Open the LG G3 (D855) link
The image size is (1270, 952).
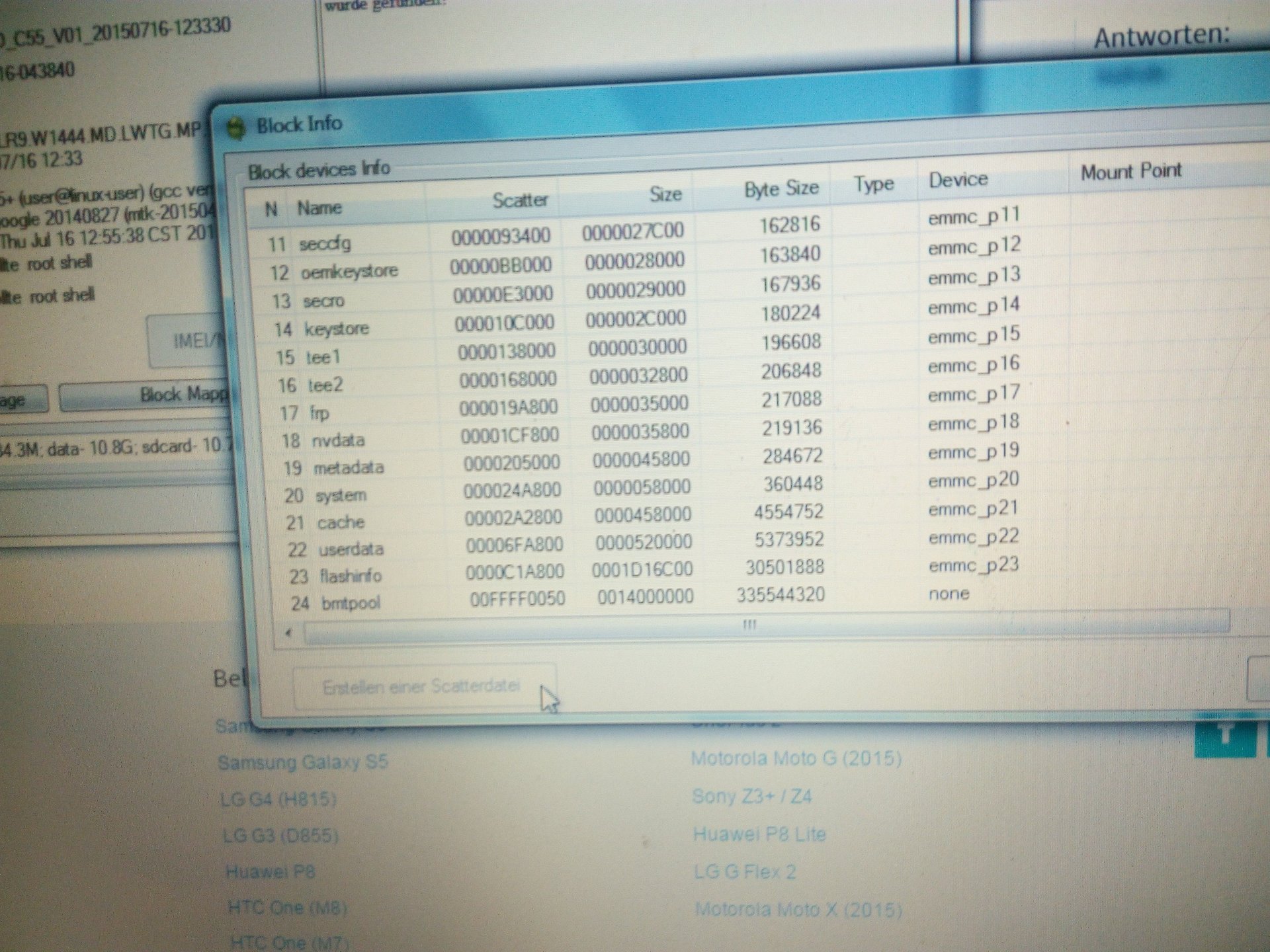[x=280, y=836]
